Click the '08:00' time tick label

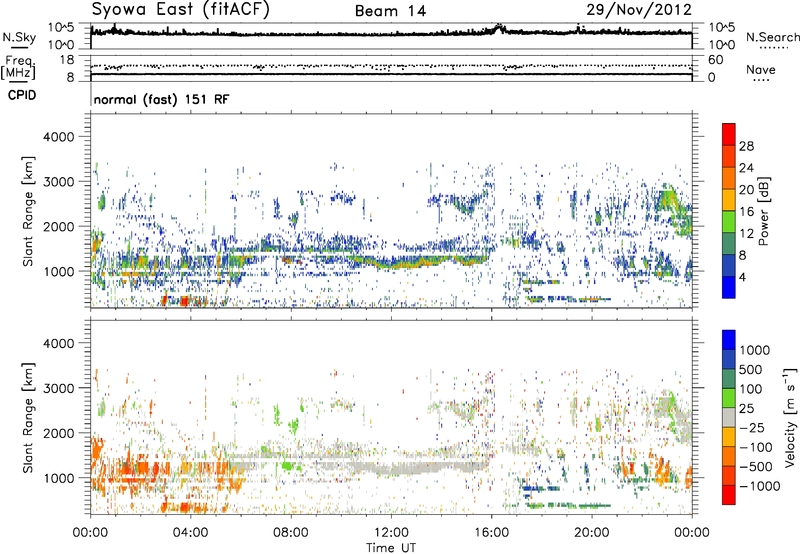pyautogui.click(x=291, y=533)
